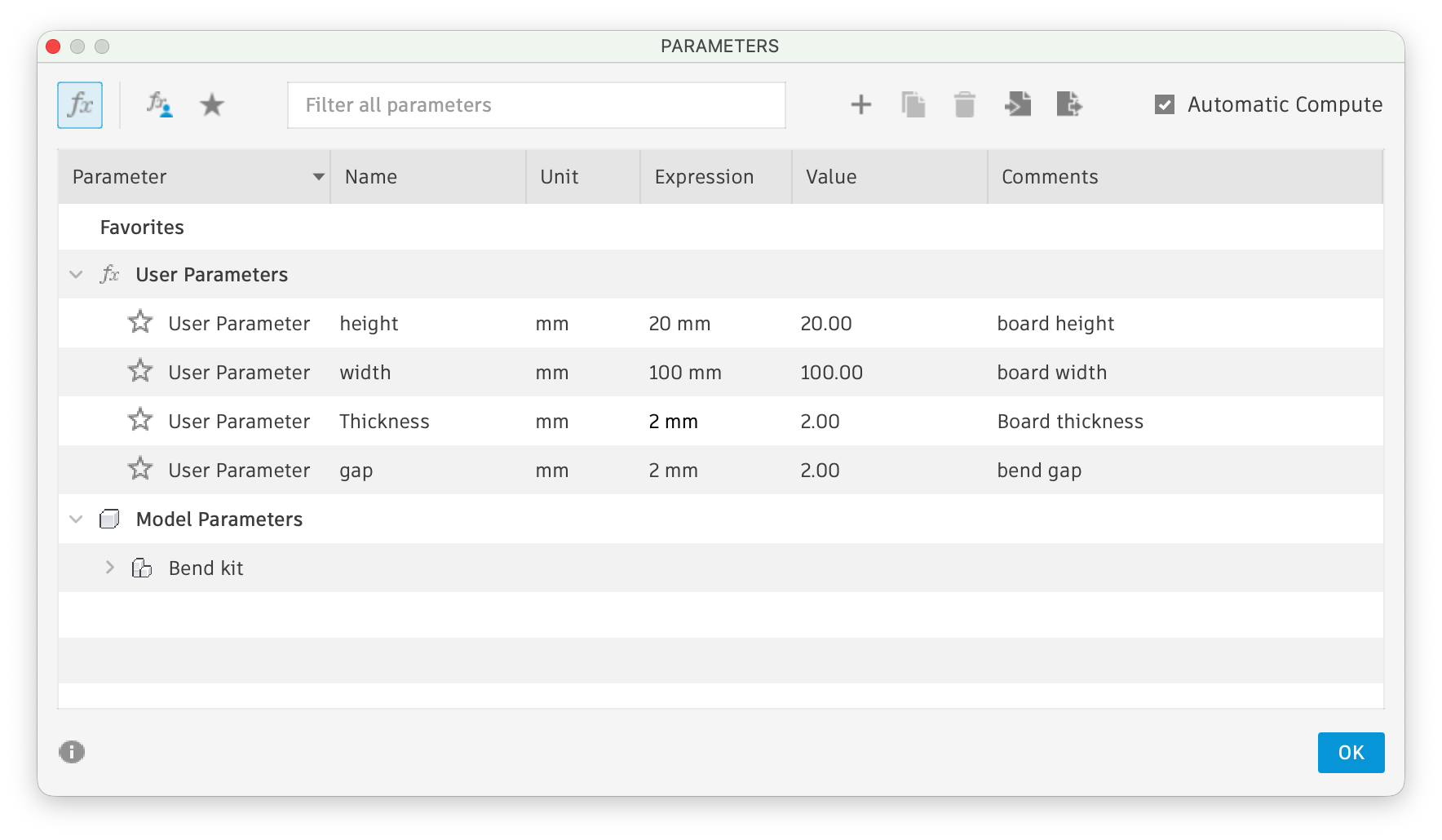Click the unit mm in height row
This screenshot has width=1442, height=840.
tap(552, 325)
